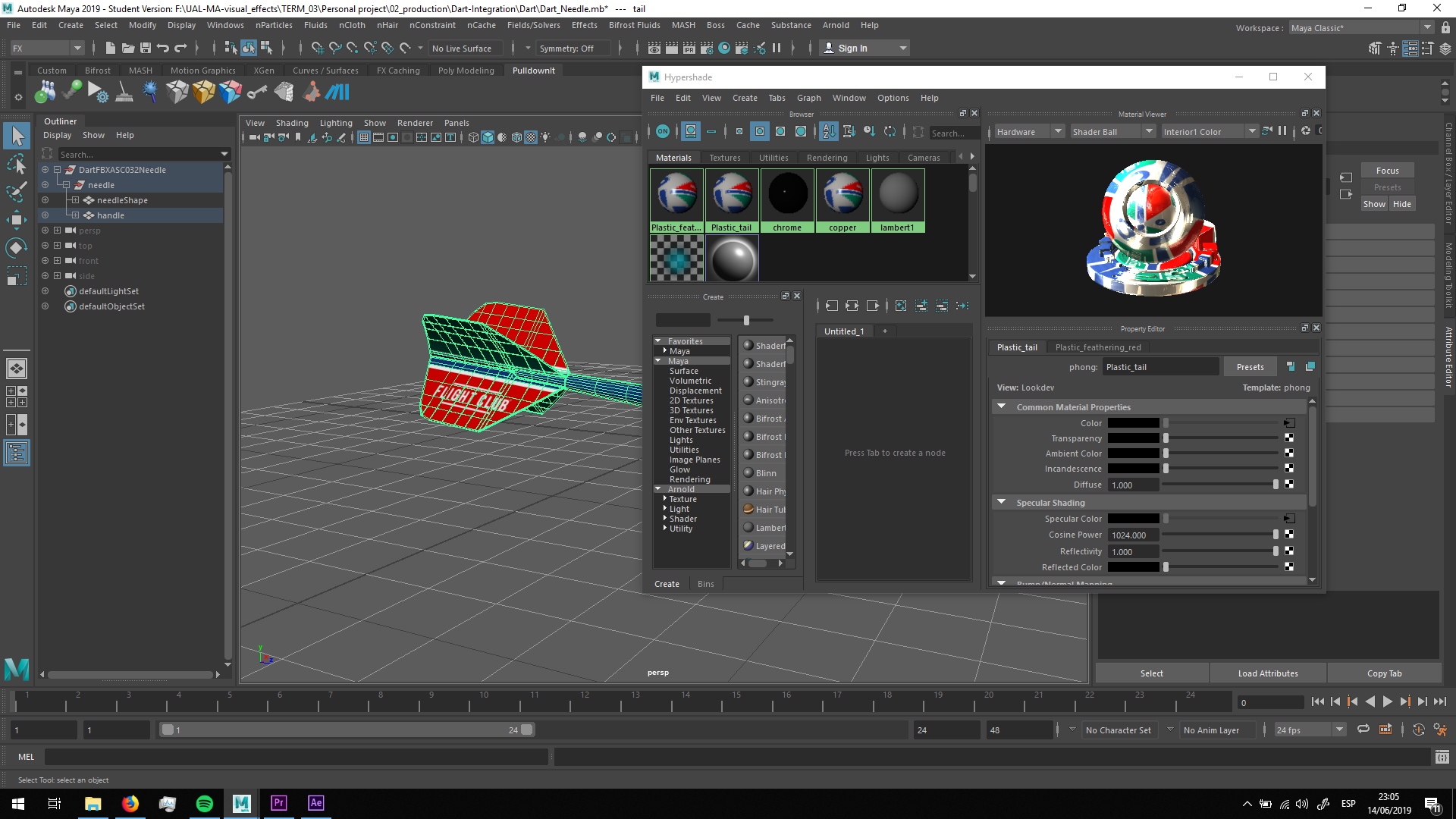The height and width of the screenshot is (819, 1456).
Task: Click the Save scene icon
Action: [146, 48]
